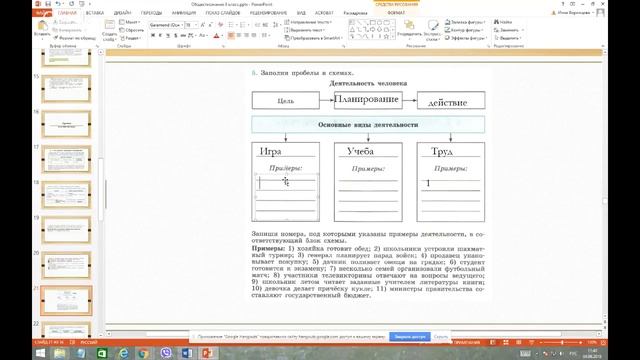The height and width of the screenshot is (360, 640).
Task: Toggle align text right
Action: tap(246, 36)
